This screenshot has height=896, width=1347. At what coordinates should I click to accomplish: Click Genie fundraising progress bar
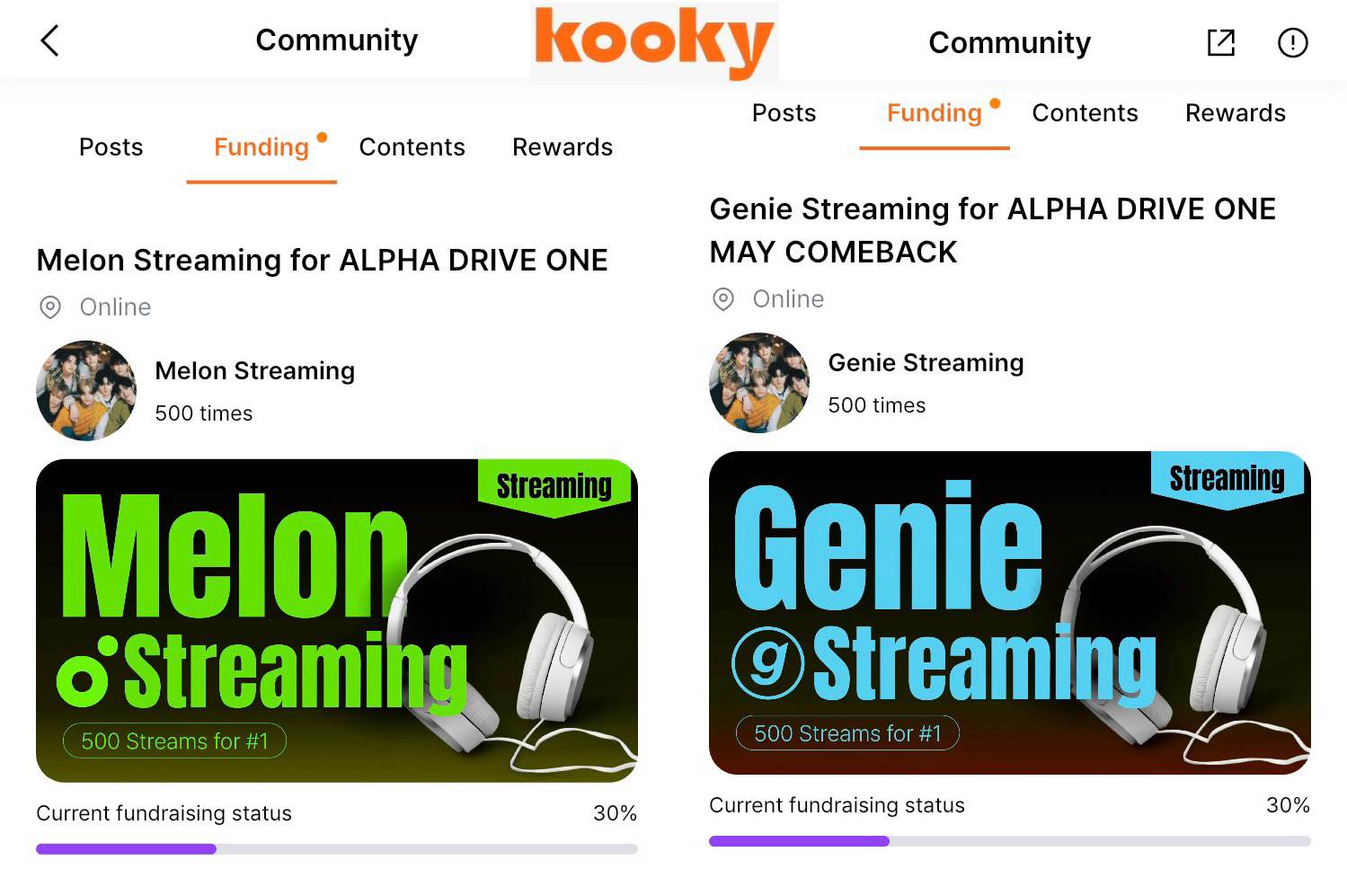1010,841
